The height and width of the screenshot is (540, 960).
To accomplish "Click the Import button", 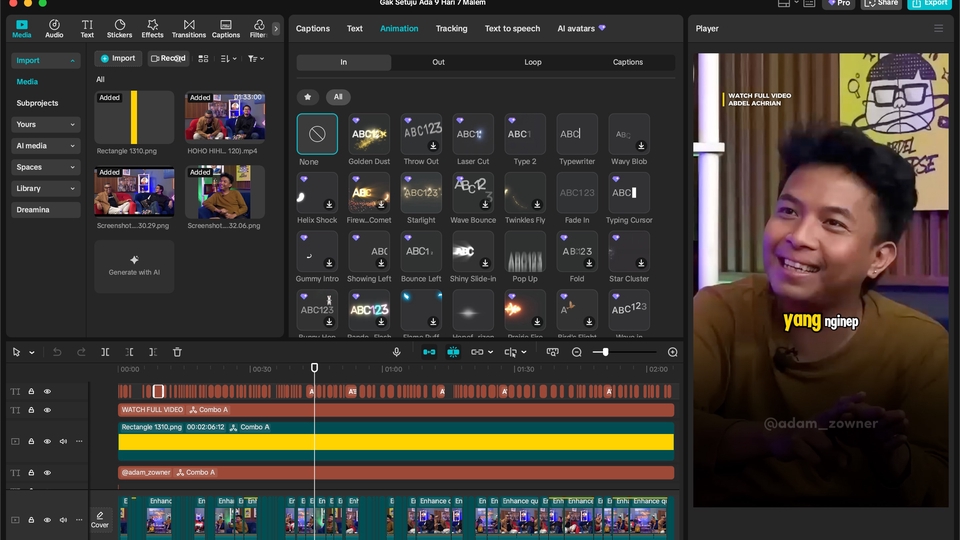I will tap(118, 58).
